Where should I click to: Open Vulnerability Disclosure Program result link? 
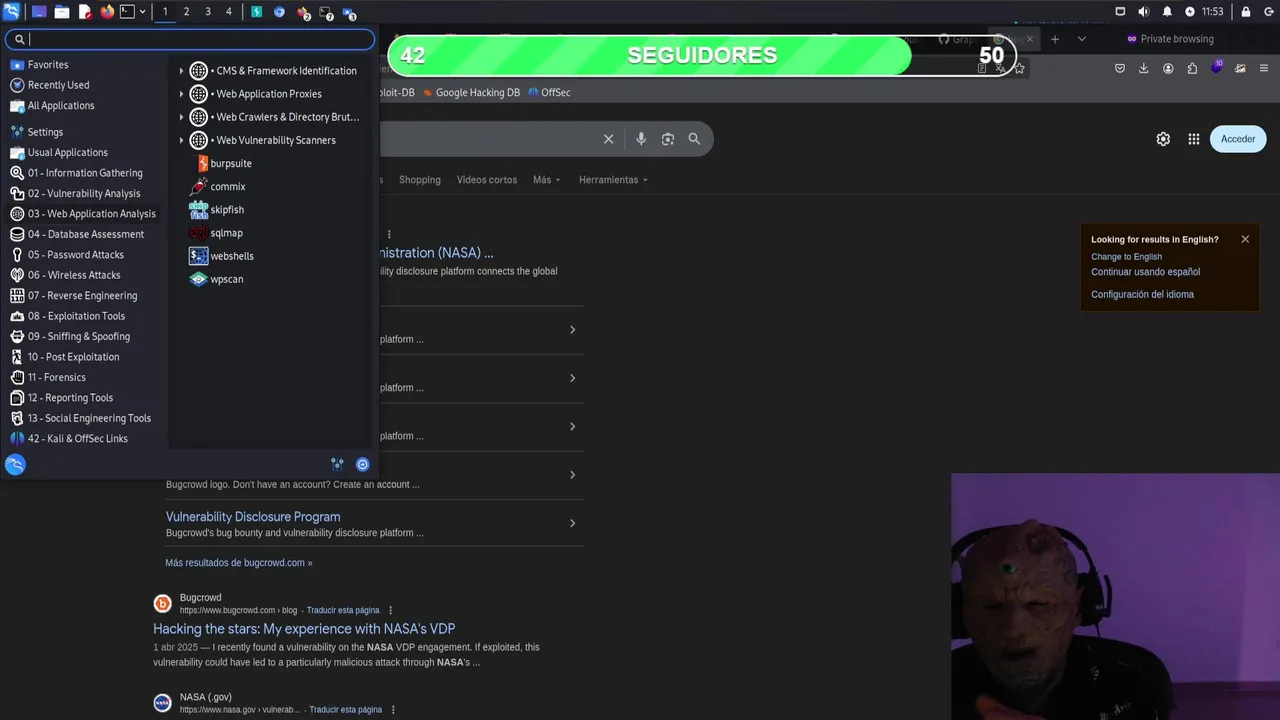(x=253, y=517)
